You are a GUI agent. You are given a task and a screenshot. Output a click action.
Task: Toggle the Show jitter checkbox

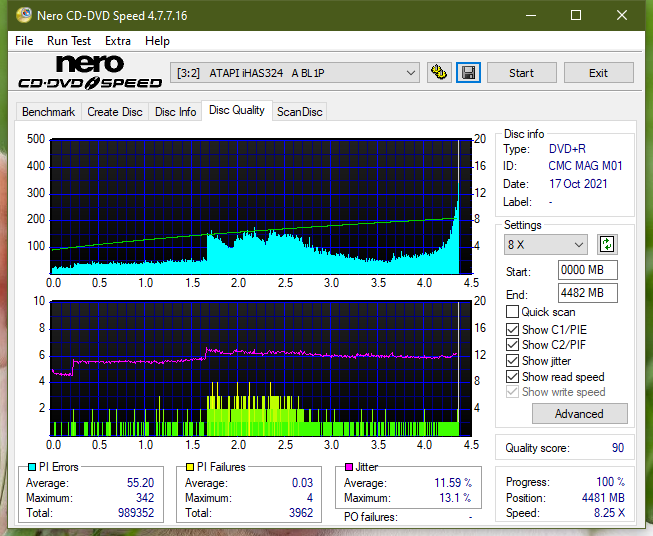512,361
